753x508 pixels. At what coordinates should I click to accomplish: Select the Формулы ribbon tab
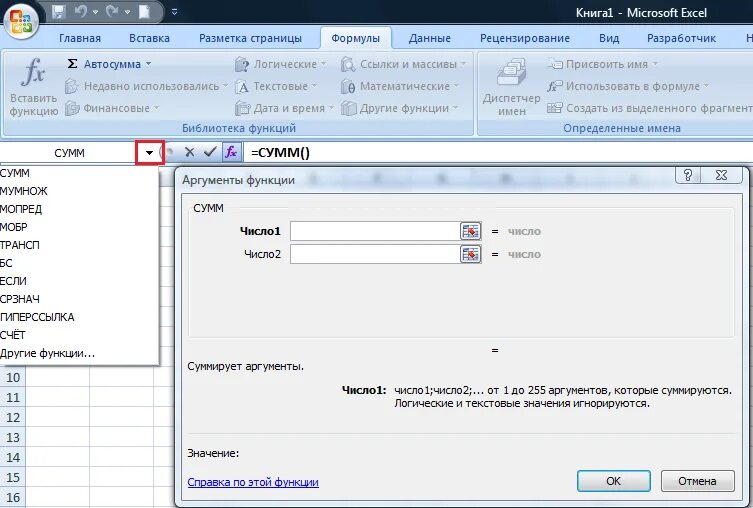(x=355, y=38)
